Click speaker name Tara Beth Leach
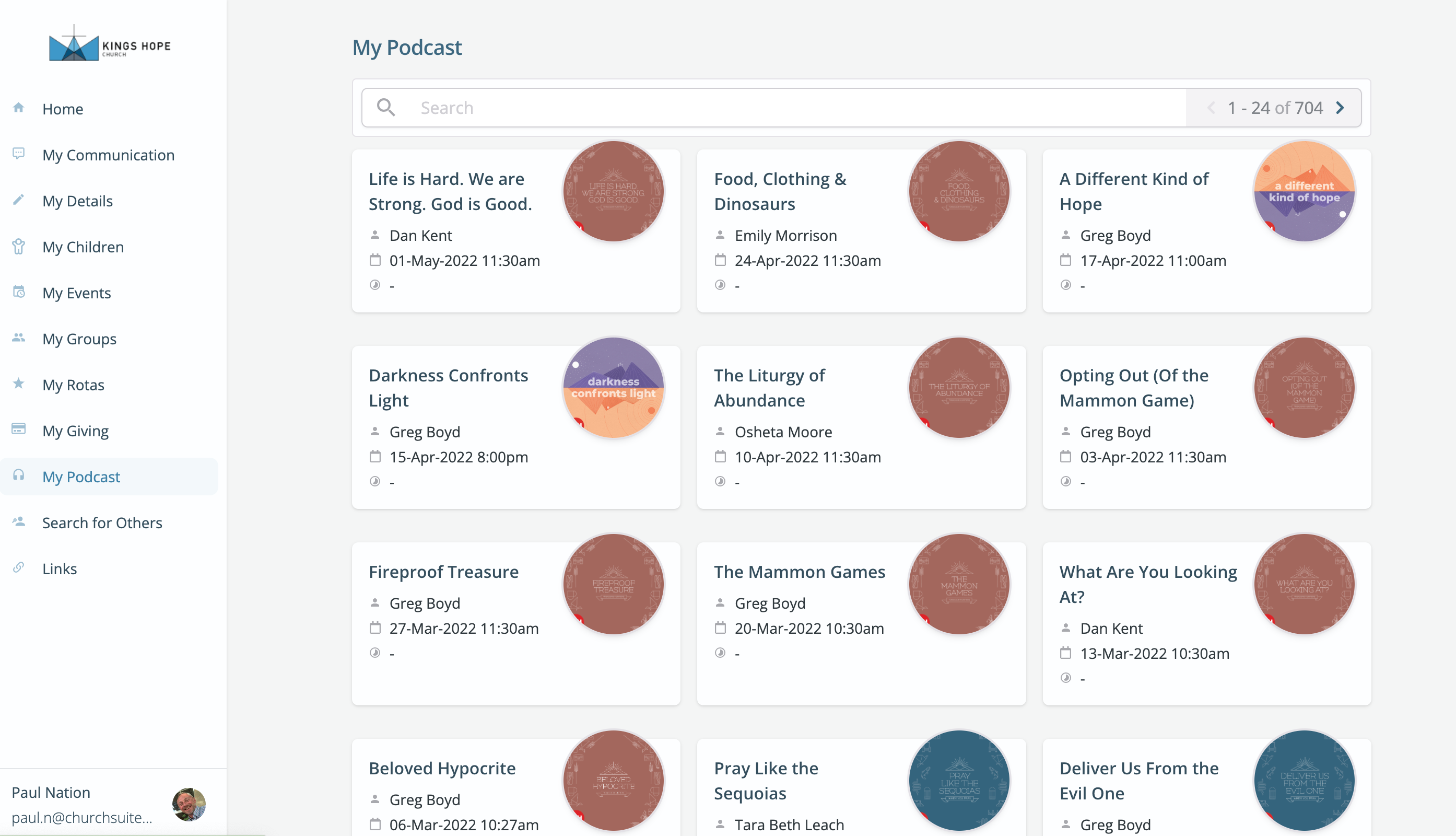The width and height of the screenshot is (1456, 836). pos(789,824)
